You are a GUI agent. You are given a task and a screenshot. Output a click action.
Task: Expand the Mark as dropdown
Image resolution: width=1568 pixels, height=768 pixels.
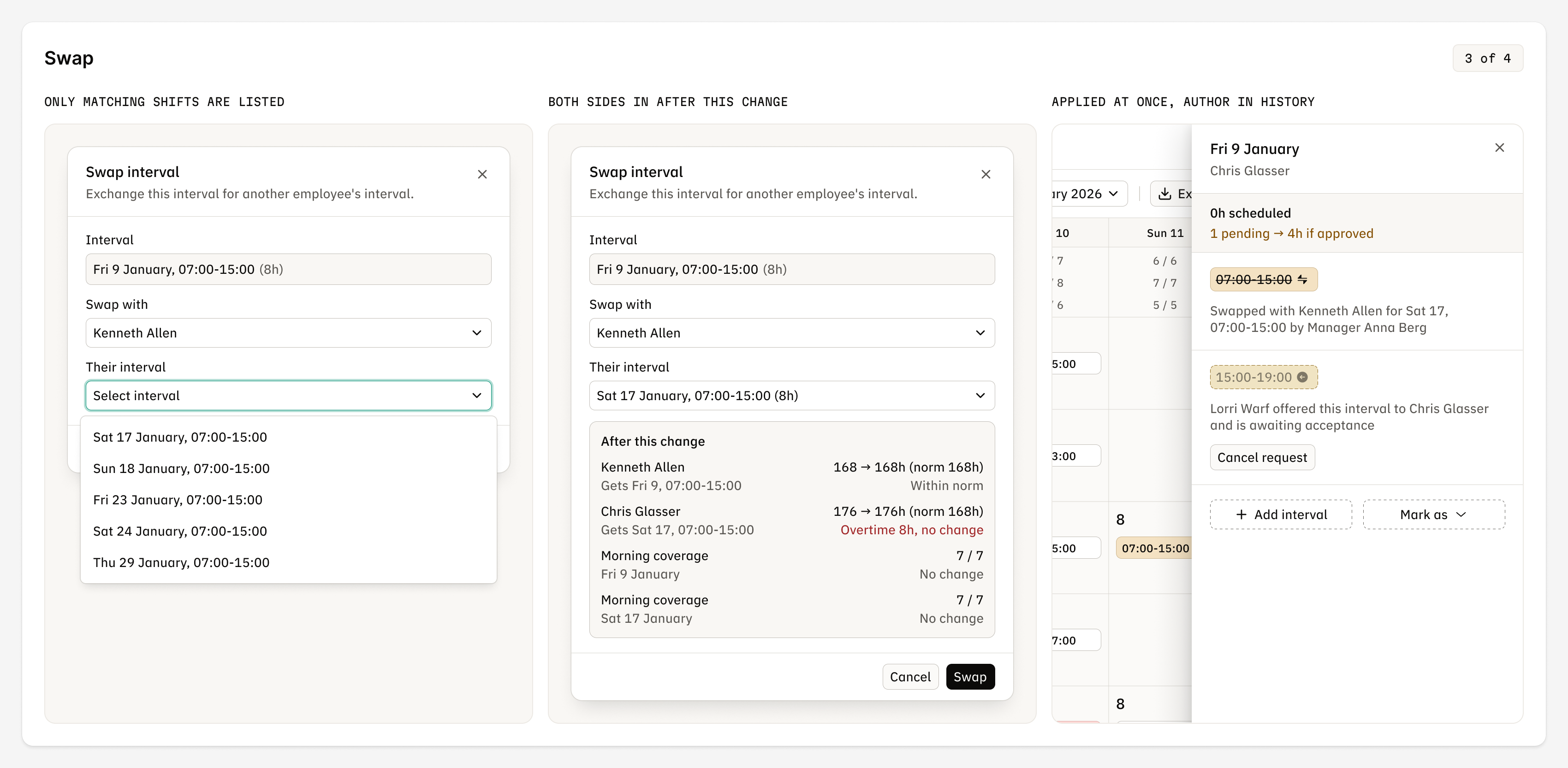click(1433, 515)
